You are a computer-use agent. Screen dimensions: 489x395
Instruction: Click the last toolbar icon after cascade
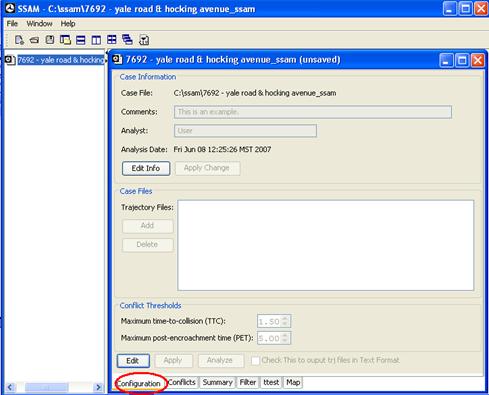[x=144, y=40]
